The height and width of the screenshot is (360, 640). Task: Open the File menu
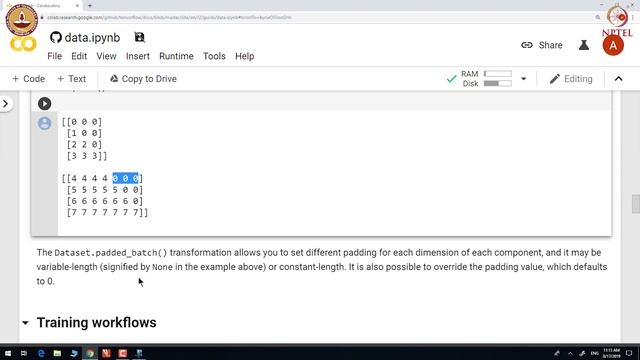click(54, 56)
